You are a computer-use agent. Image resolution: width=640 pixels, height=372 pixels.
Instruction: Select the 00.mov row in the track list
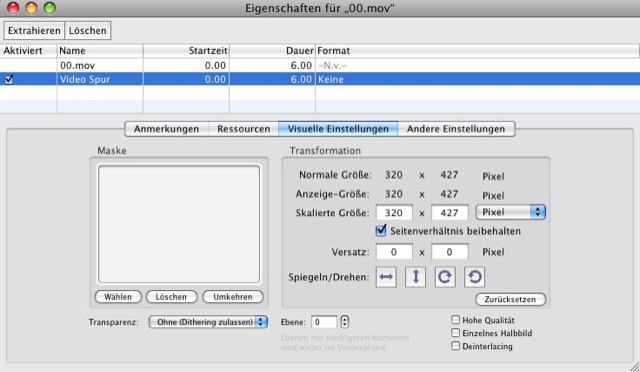pos(320,65)
